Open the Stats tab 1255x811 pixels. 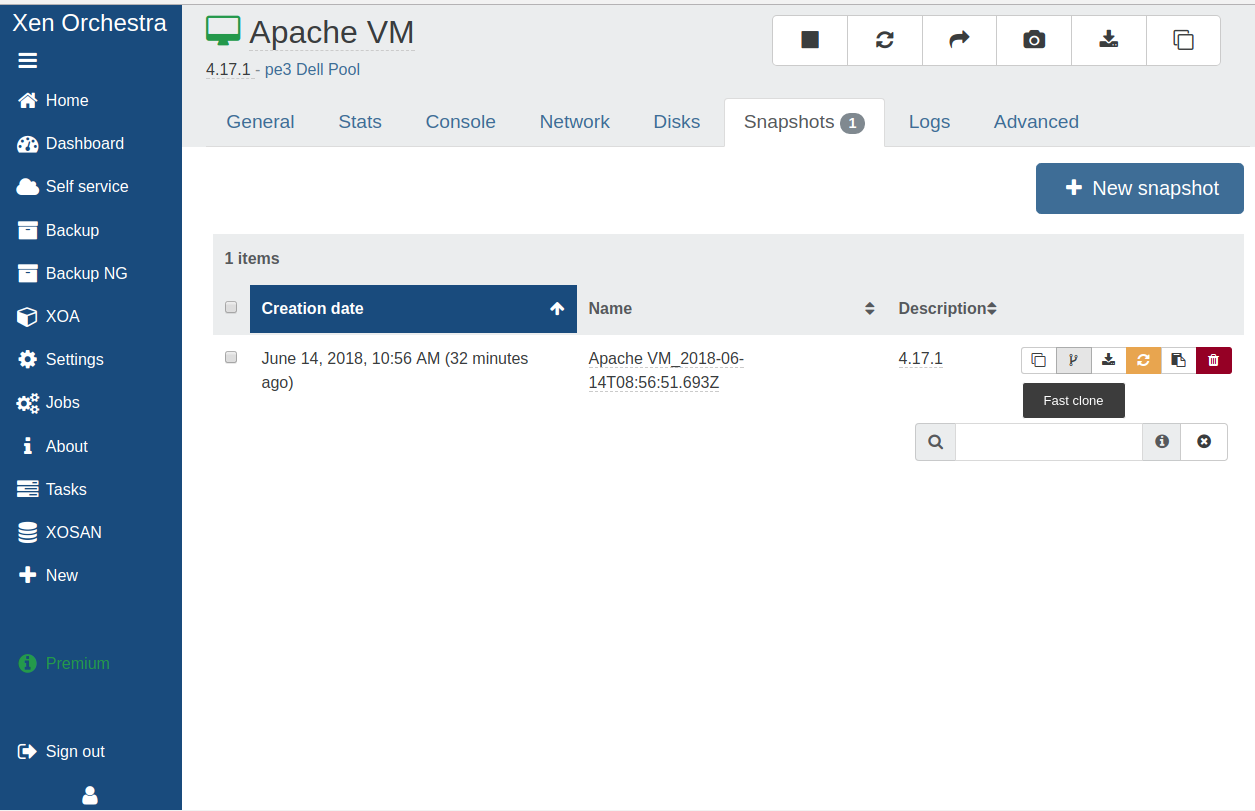pos(360,122)
